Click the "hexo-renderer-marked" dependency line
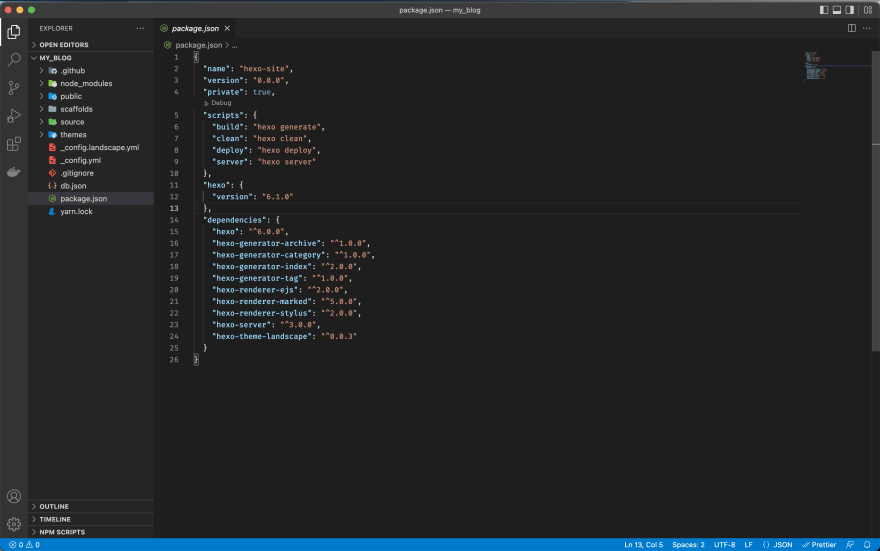Viewport: 880px width, 551px height. point(287,302)
